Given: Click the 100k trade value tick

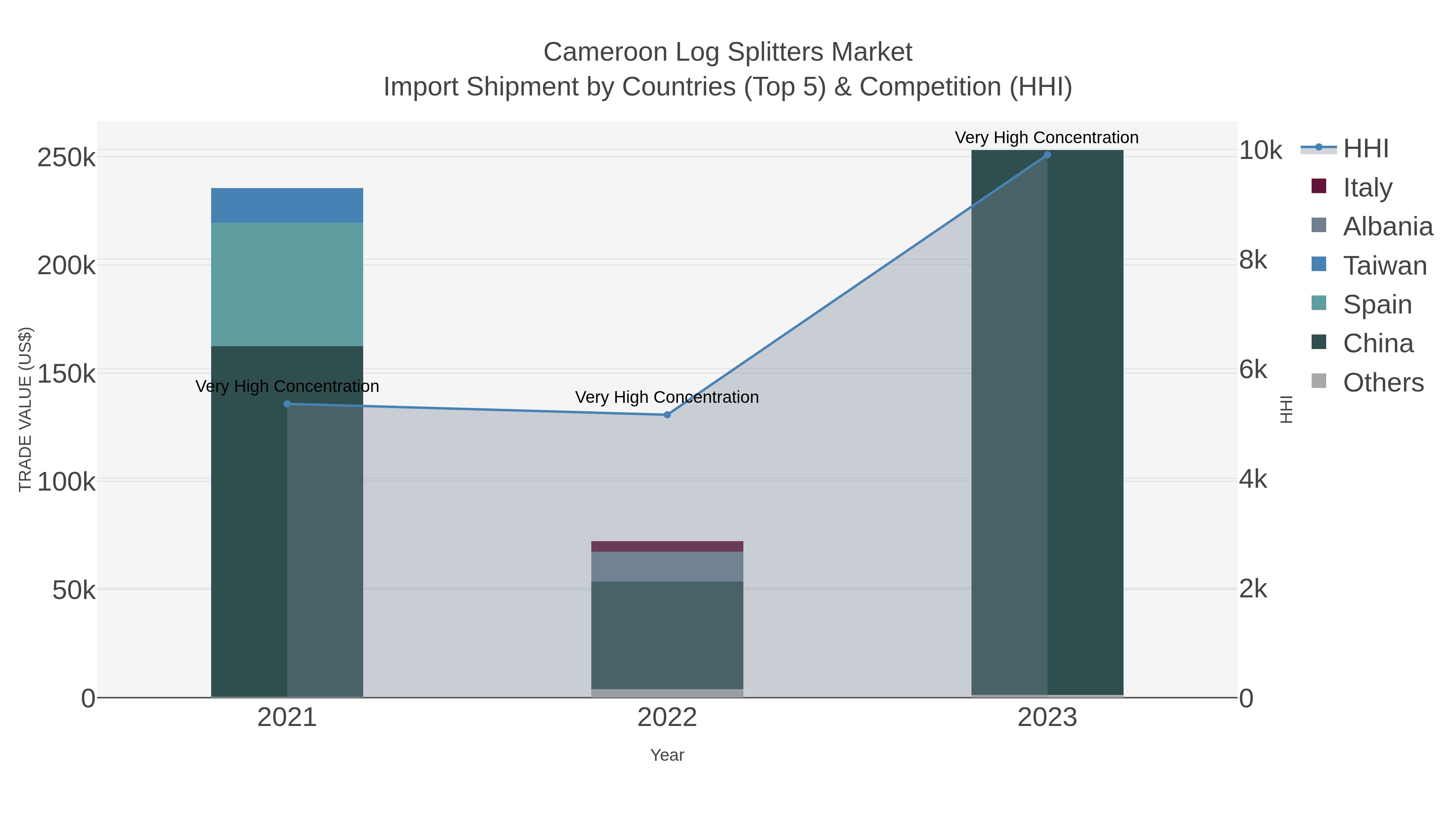Looking at the screenshot, I should tap(67, 482).
